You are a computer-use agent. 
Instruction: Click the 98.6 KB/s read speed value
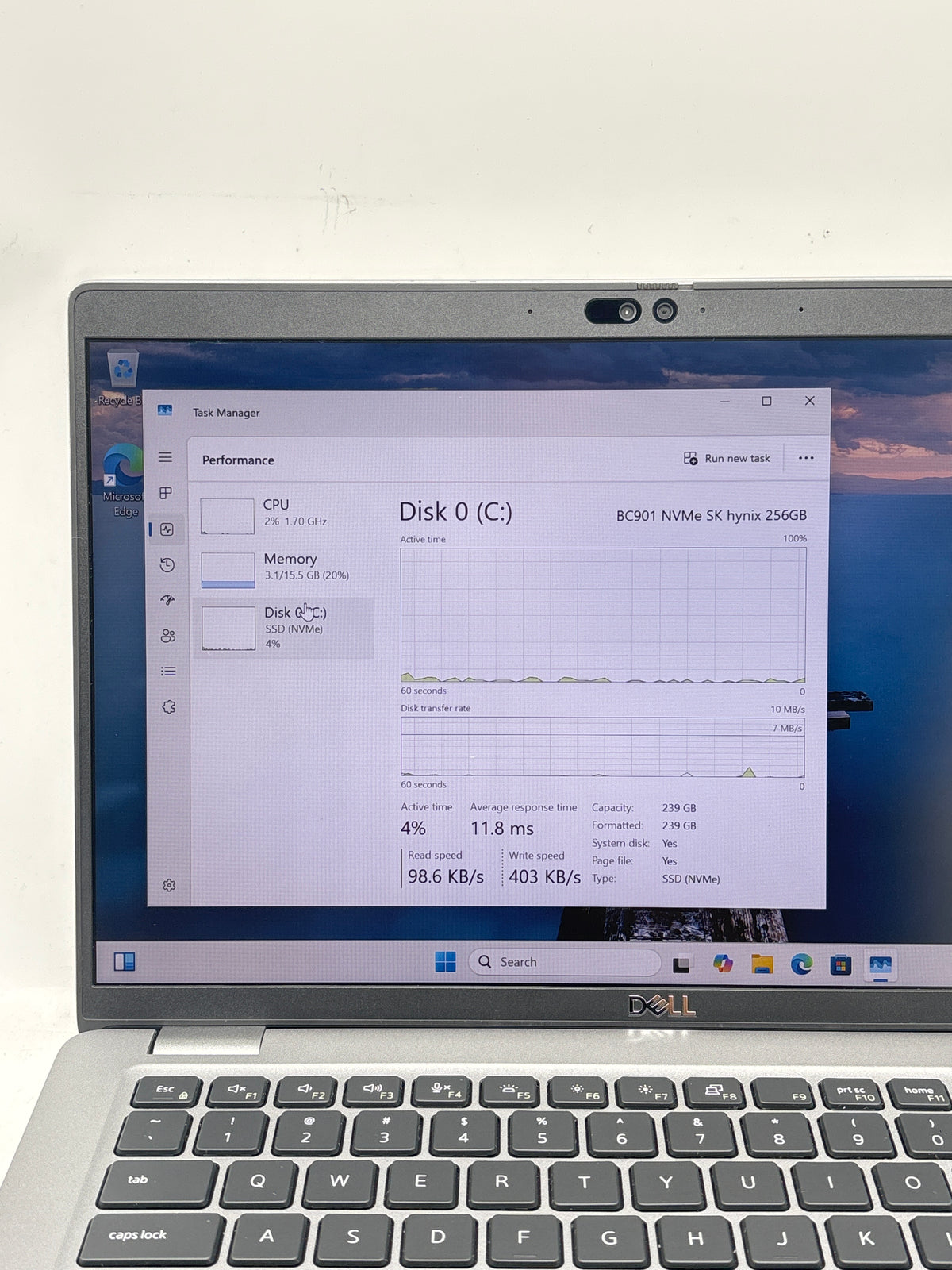pos(446,877)
